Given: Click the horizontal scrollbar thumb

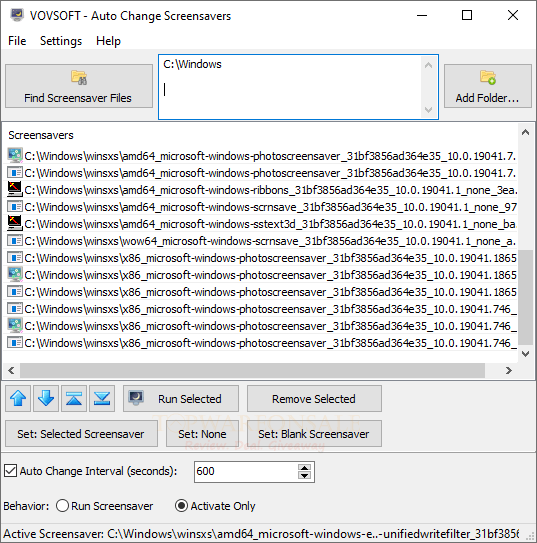Looking at the screenshot, I should tap(252, 371).
